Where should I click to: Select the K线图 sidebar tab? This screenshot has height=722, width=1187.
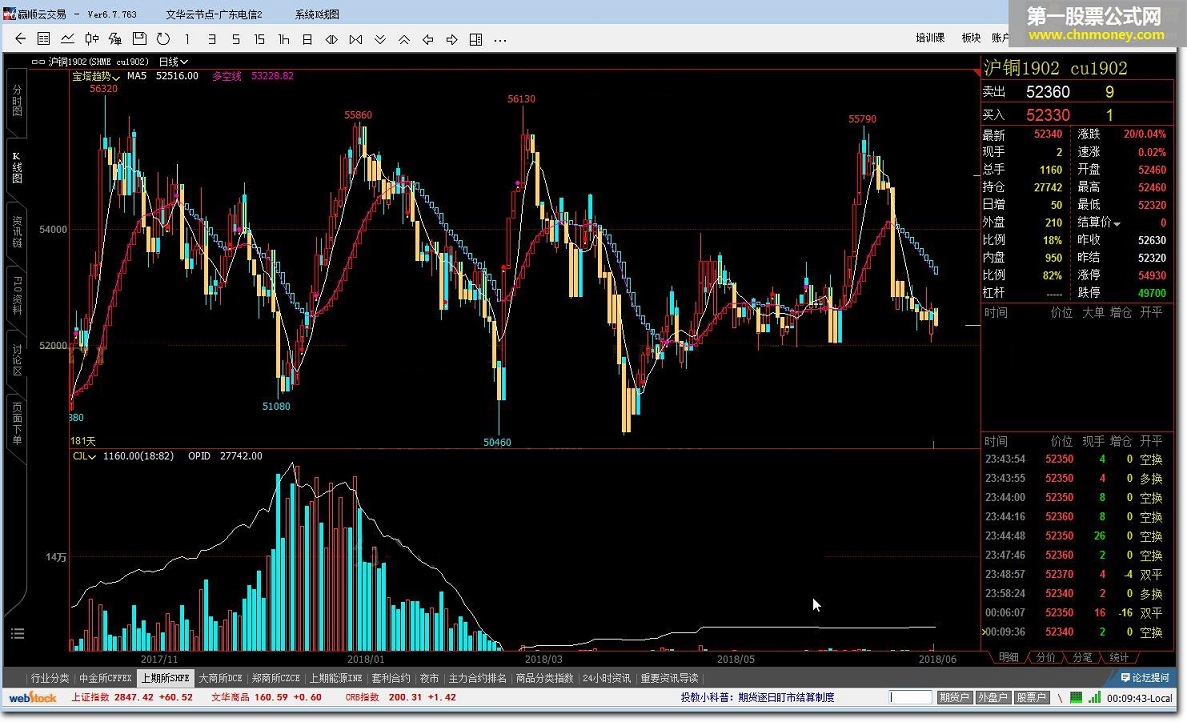click(x=17, y=167)
